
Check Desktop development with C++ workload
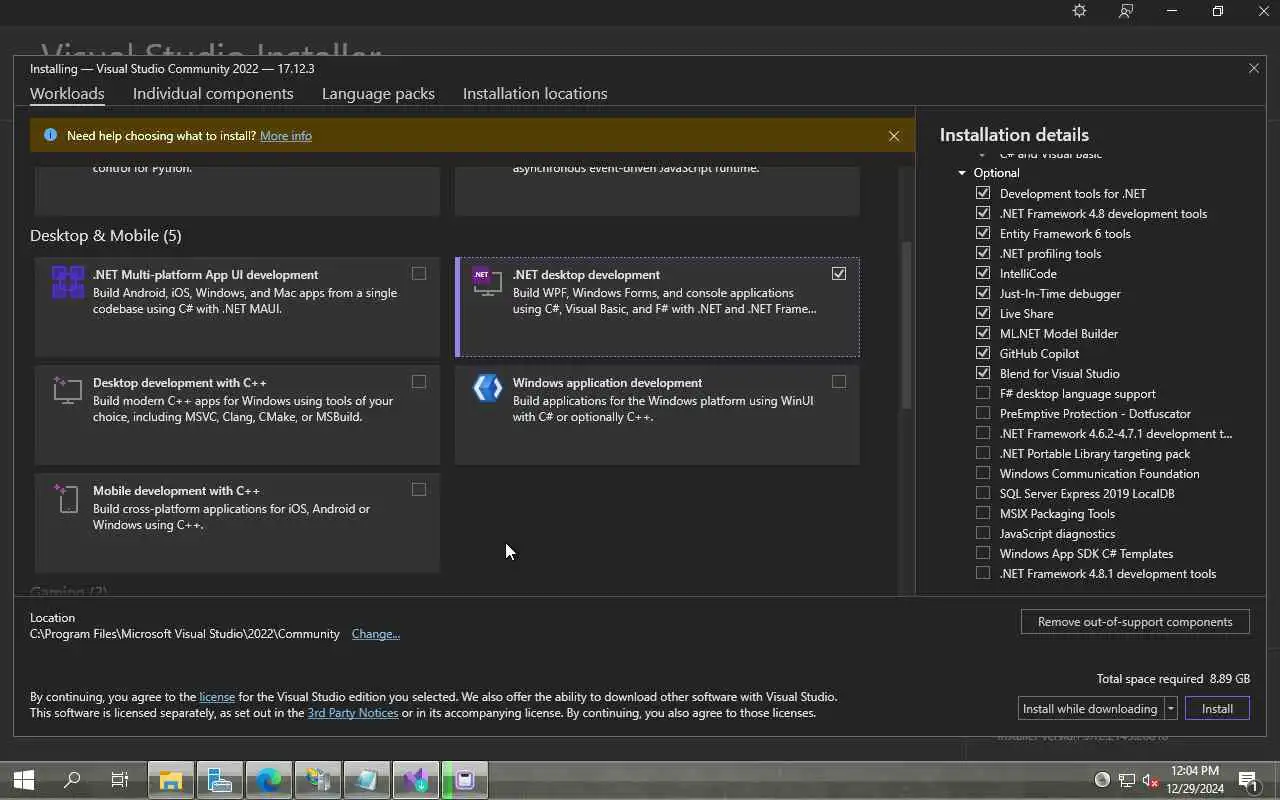pos(419,382)
